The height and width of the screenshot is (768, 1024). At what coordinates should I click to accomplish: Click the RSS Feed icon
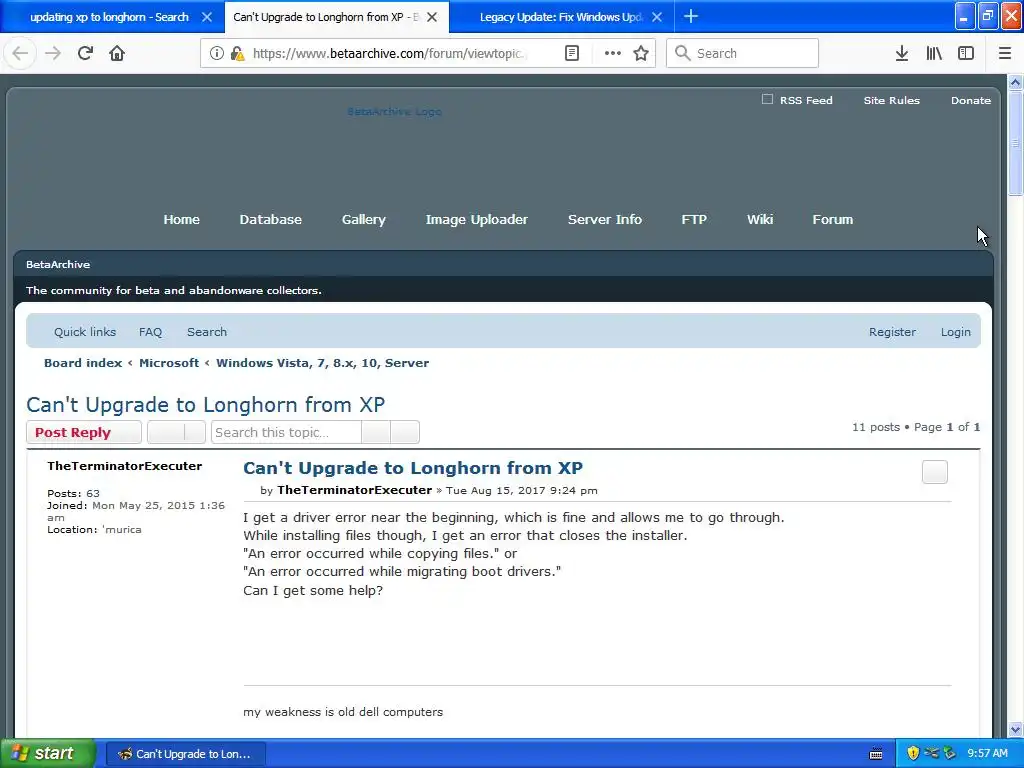click(767, 99)
